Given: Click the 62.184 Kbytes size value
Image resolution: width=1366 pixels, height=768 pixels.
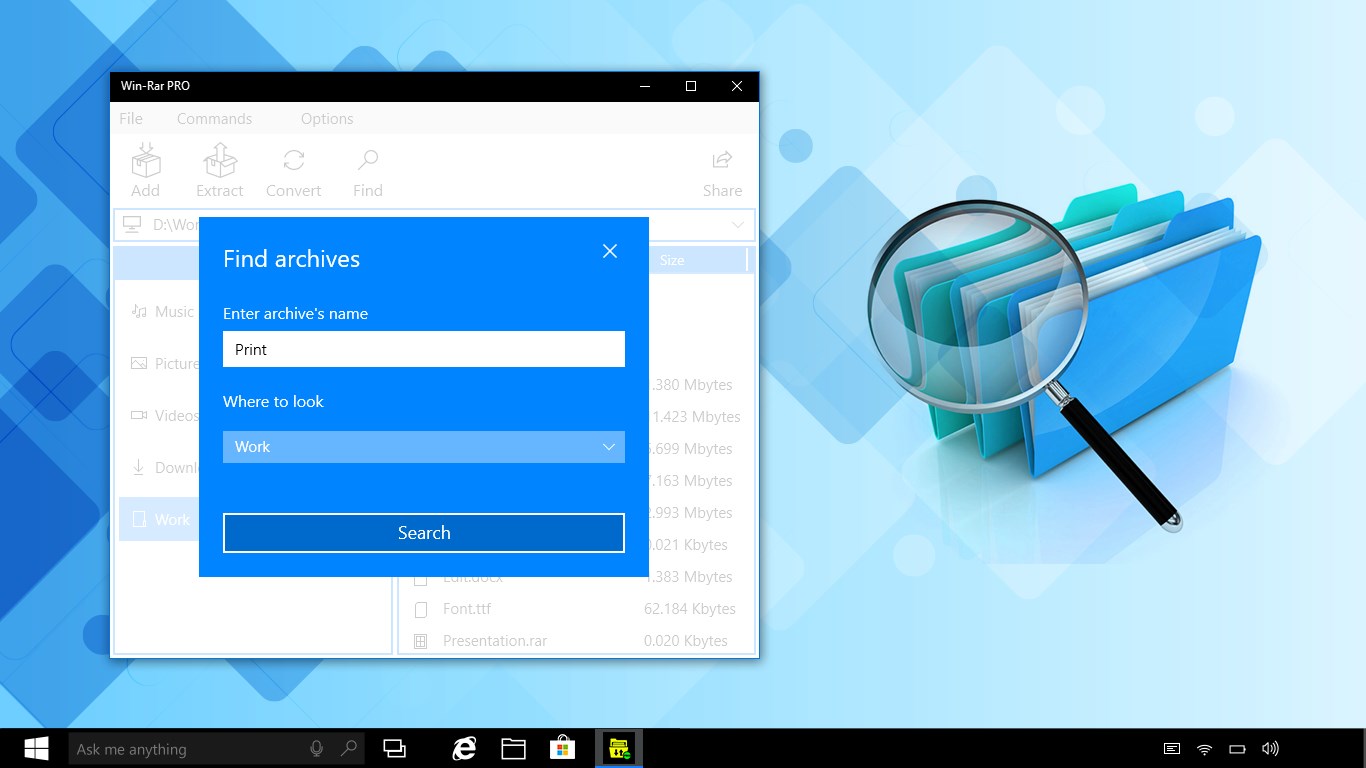Looking at the screenshot, I should (690, 609).
